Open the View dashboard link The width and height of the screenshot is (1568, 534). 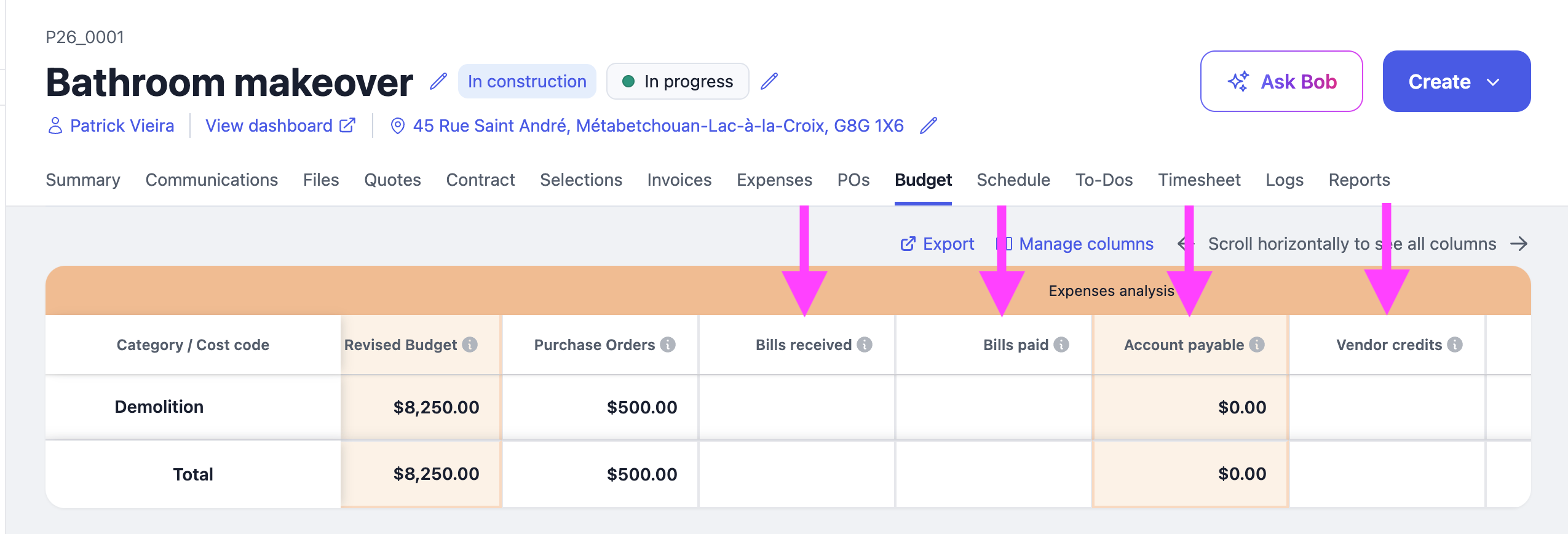[x=280, y=126]
